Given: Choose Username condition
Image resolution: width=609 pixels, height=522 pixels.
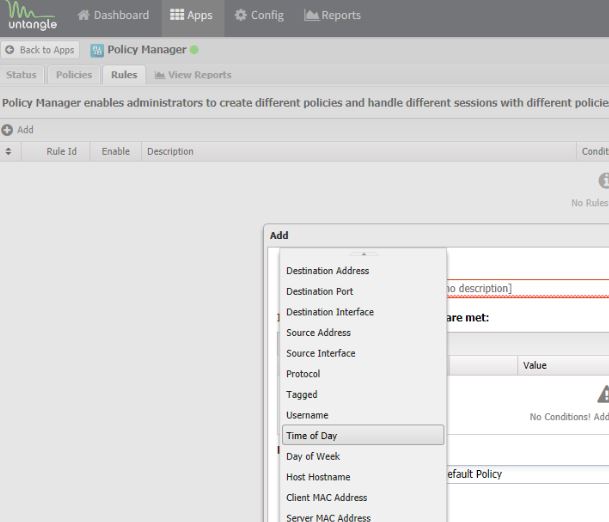Looking at the screenshot, I should tap(363, 415).
